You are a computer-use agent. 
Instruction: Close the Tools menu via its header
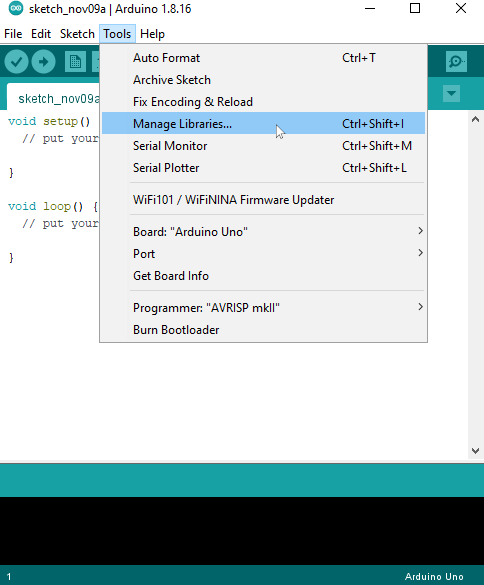pos(117,34)
